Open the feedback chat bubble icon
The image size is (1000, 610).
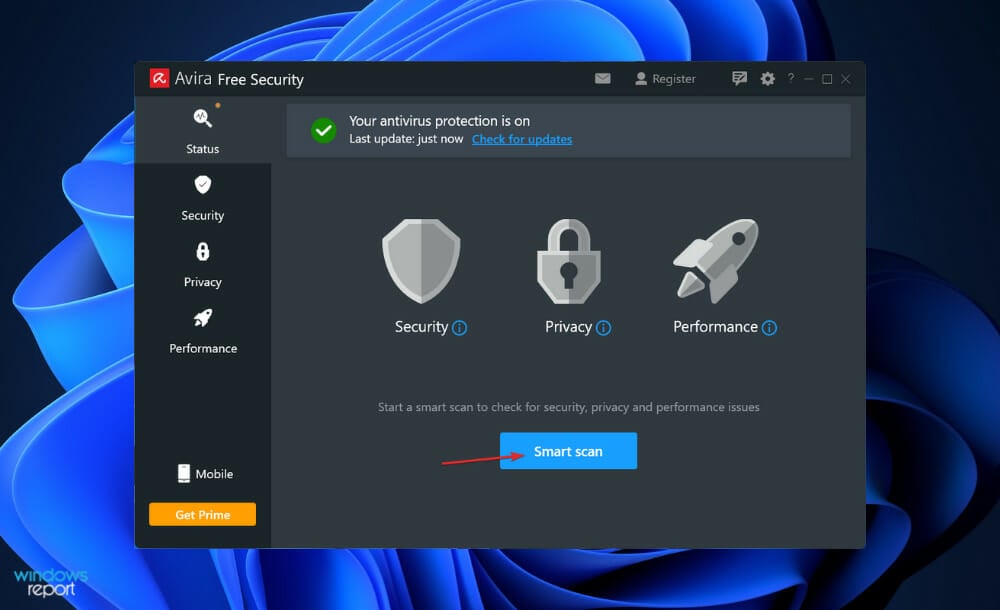pyautogui.click(x=739, y=78)
